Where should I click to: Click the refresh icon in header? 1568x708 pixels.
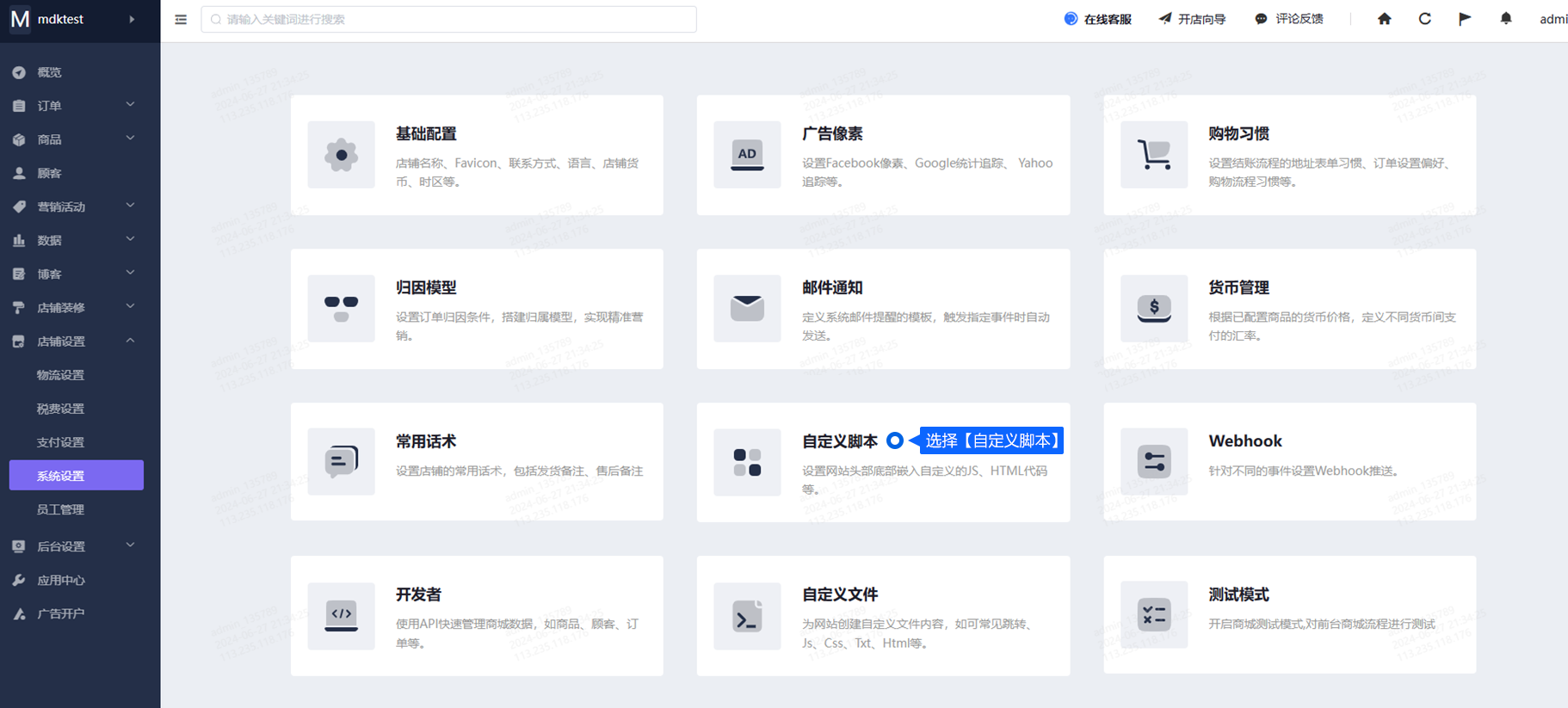1424,19
